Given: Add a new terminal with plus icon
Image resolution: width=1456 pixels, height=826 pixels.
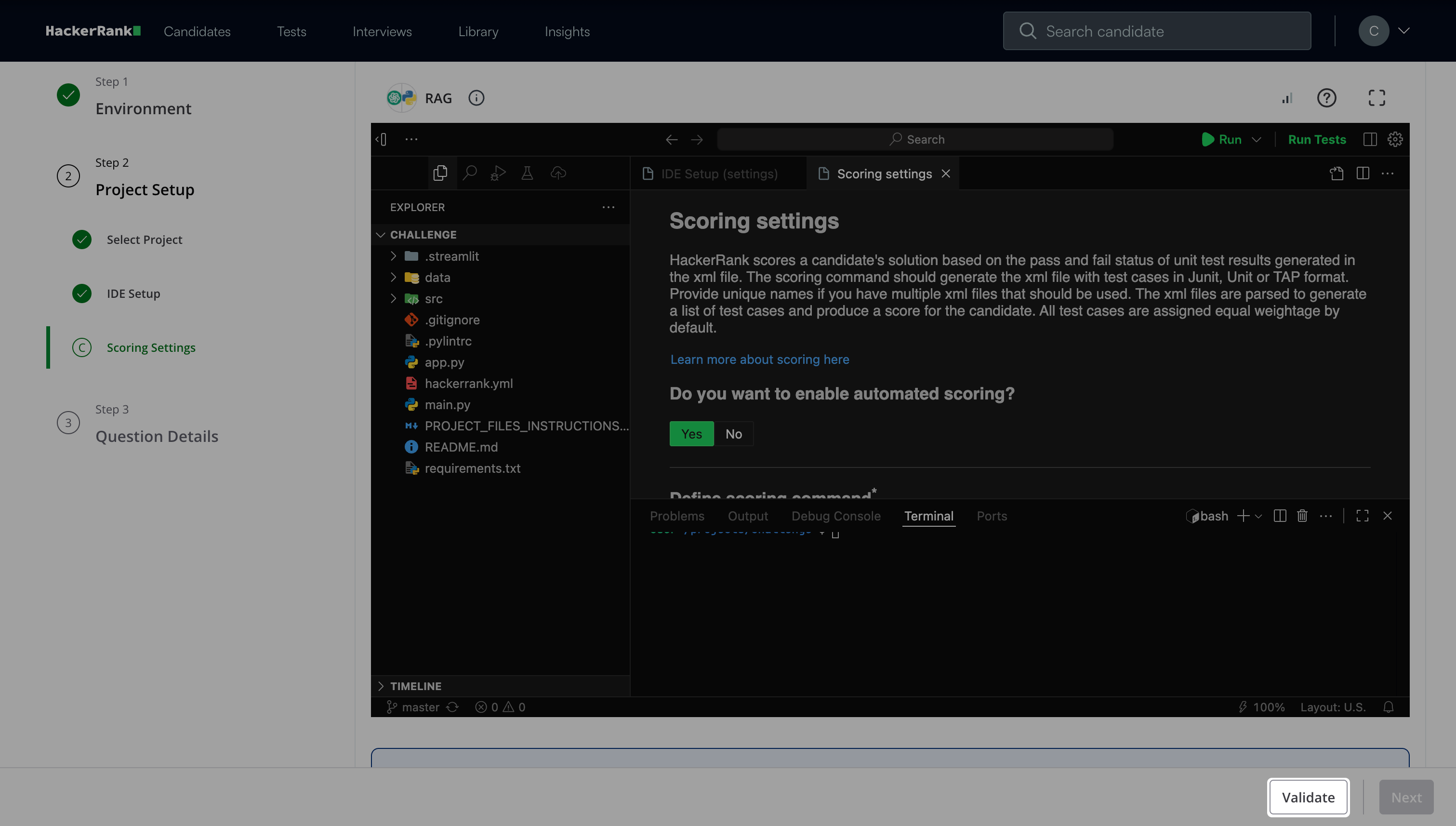Looking at the screenshot, I should point(1243,516).
